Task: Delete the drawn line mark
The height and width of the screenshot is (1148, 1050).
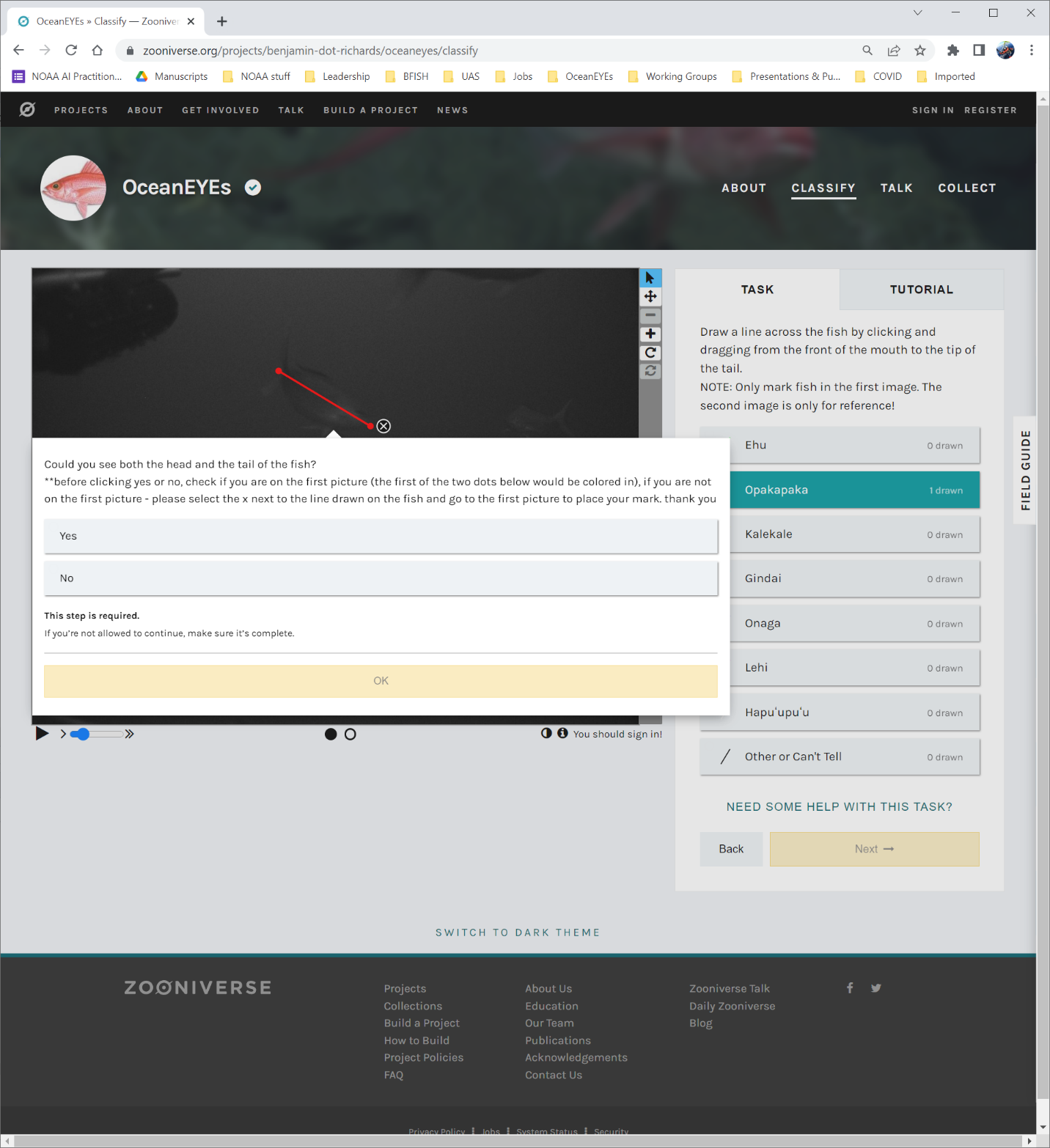Action: pyautogui.click(x=383, y=426)
